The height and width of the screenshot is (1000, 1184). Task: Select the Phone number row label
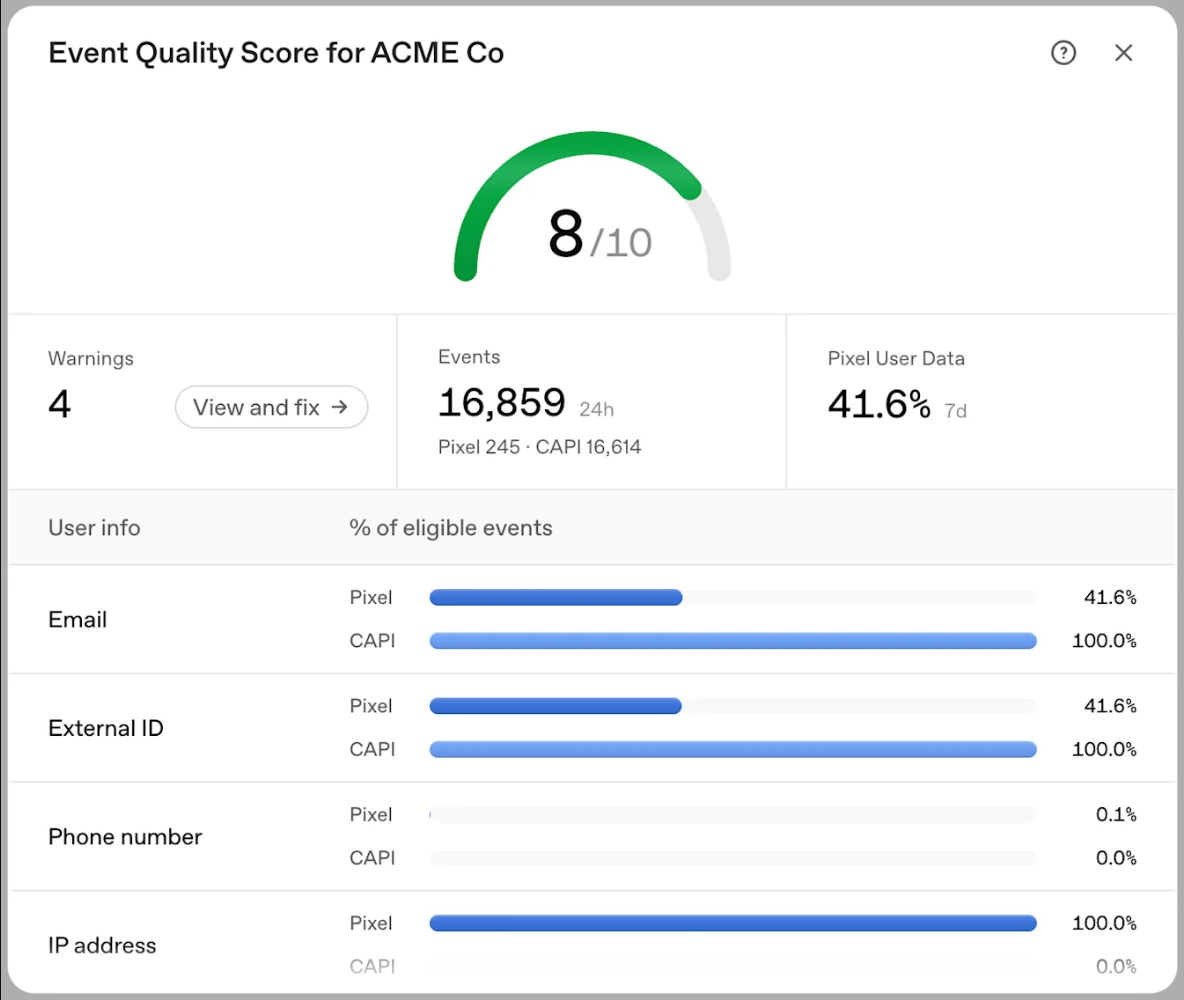tap(125, 837)
